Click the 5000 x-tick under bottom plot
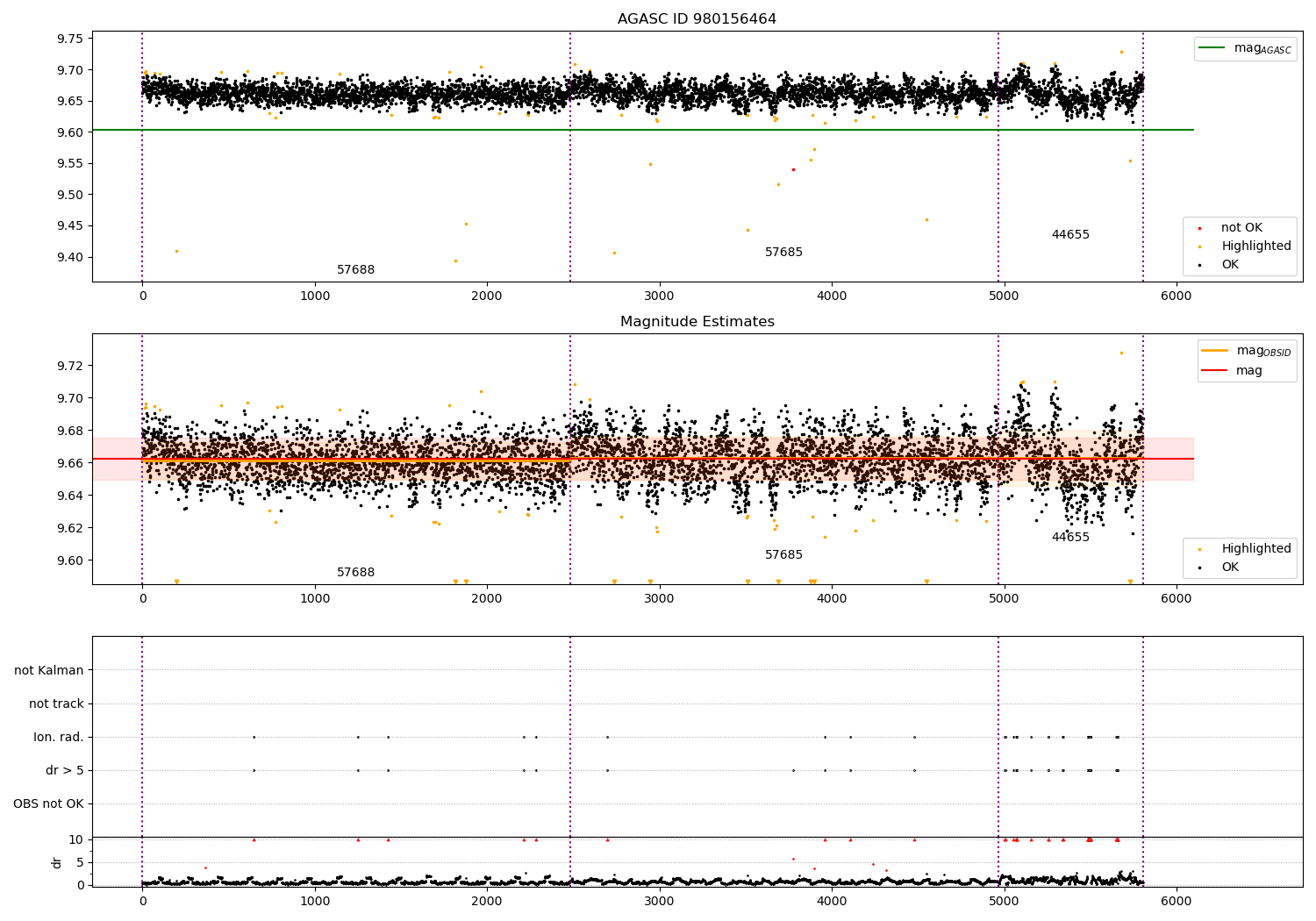This screenshot has height=921, width=1316. tap(1004, 901)
